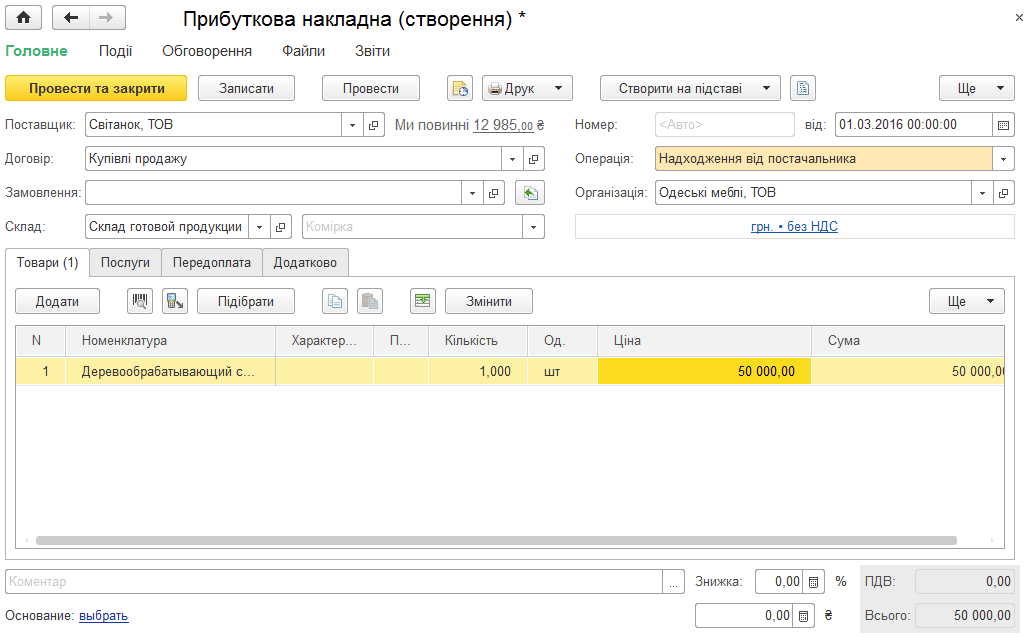This screenshot has width=1029, height=638.
Task: Expand the Постачальник dropdown
Action: tap(352, 125)
